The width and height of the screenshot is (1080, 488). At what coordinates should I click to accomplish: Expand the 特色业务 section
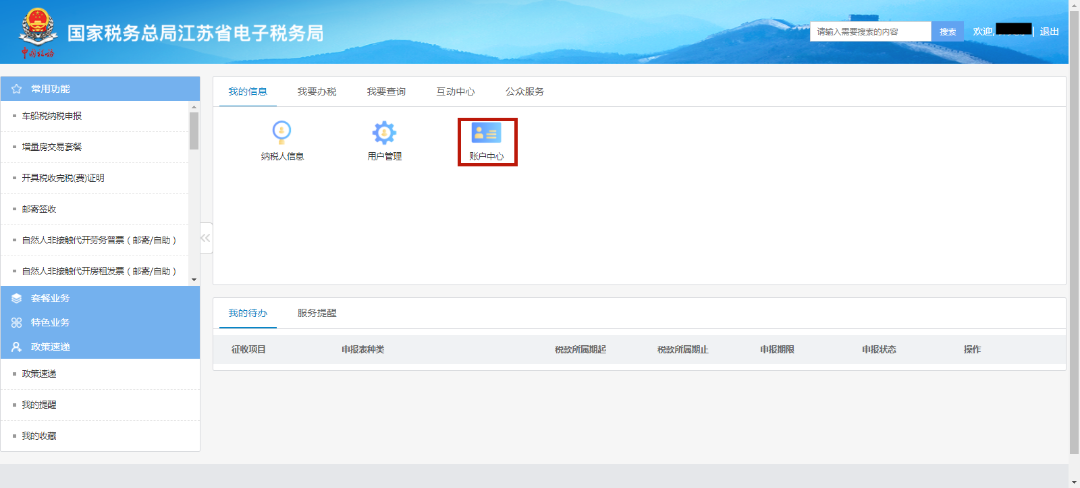[101, 322]
